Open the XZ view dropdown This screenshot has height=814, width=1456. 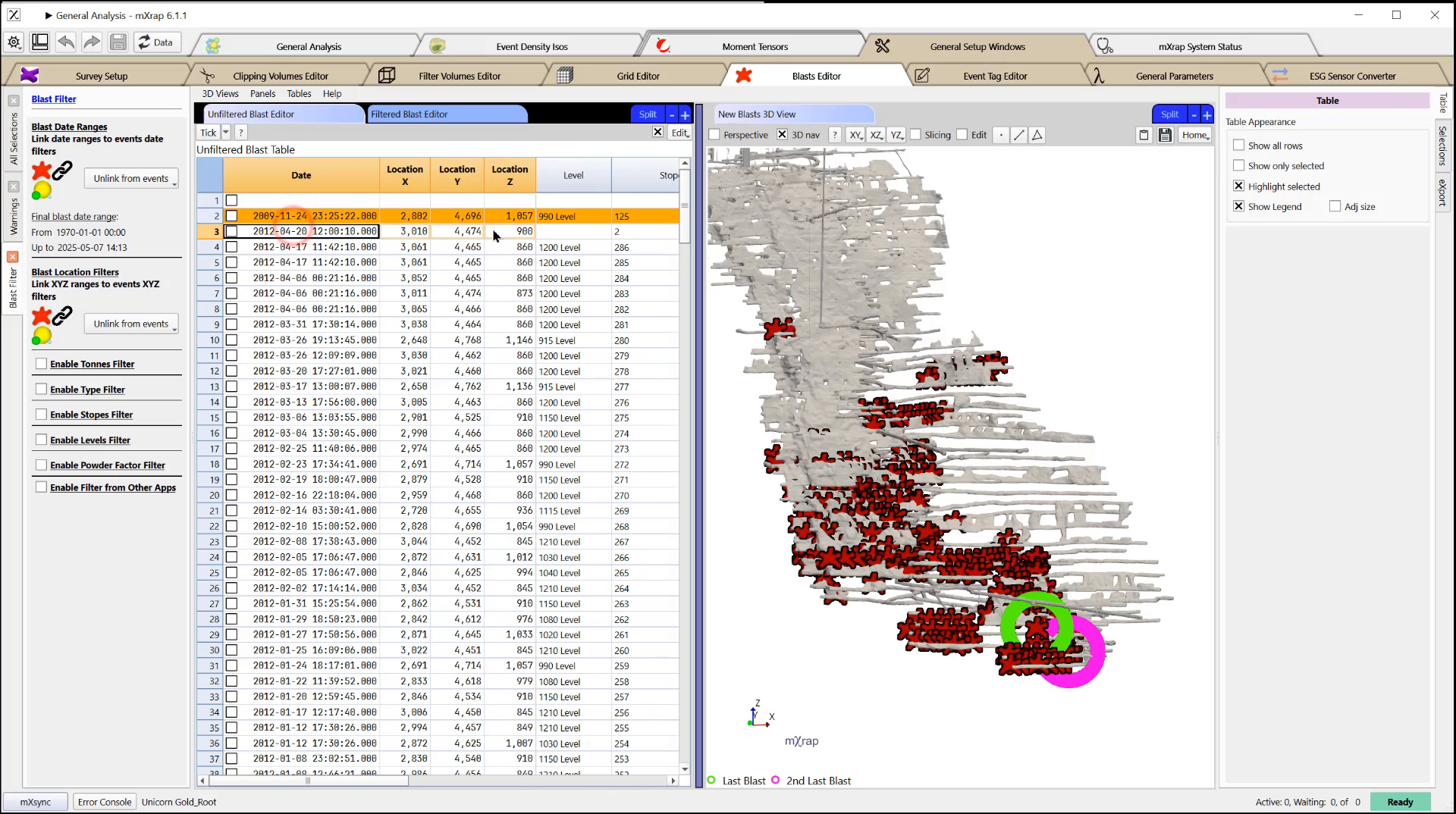pos(877,135)
